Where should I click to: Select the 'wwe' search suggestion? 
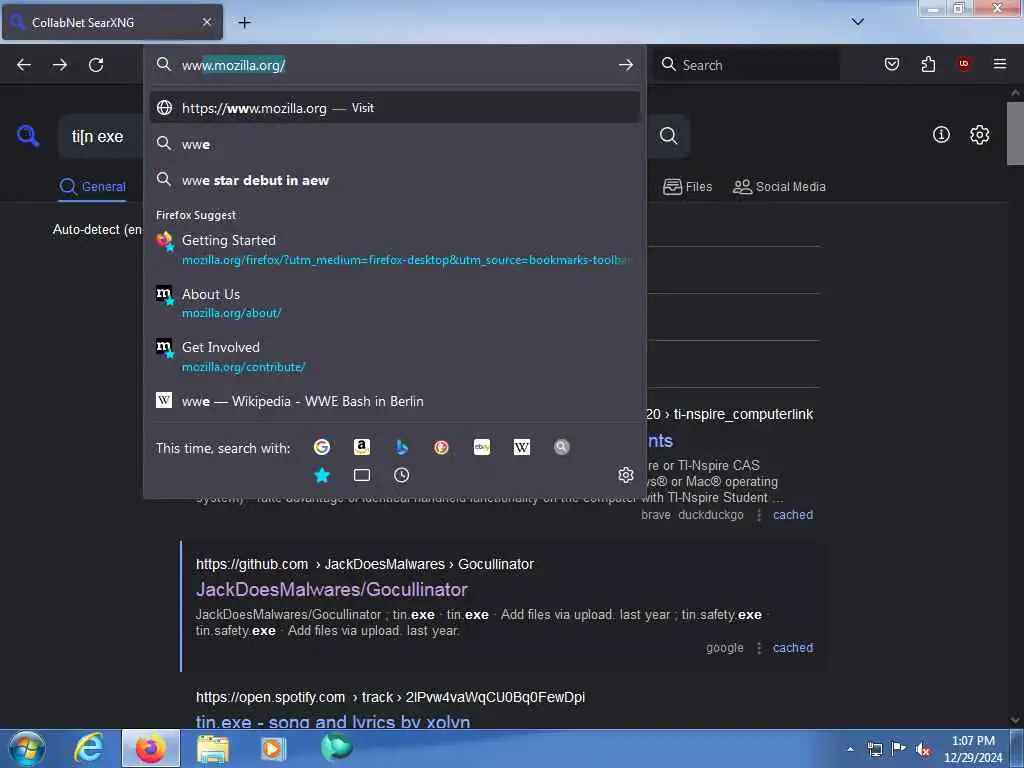[x=395, y=144]
